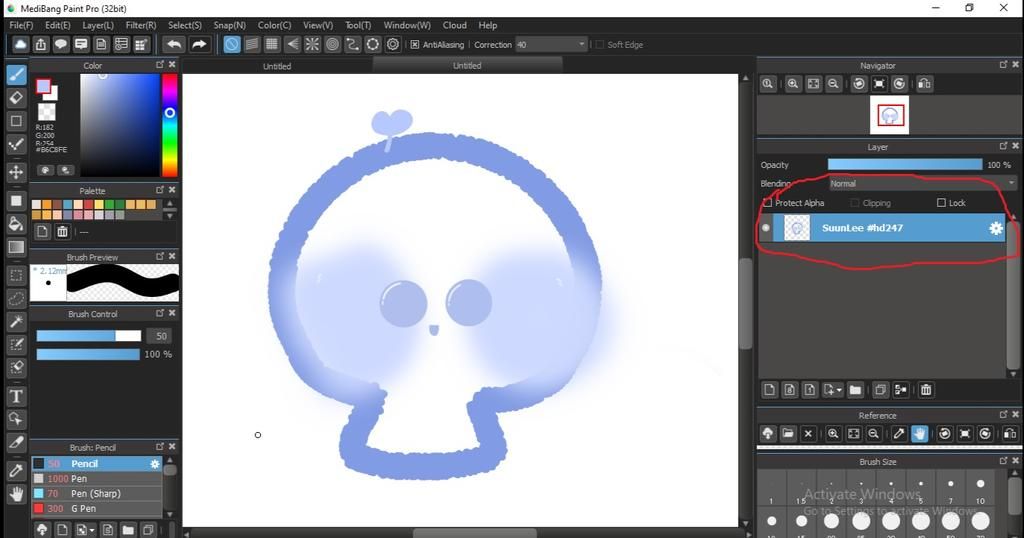The height and width of the screenshot is (538, 1024).
Task: Open the Select menu
Action: 185,25
